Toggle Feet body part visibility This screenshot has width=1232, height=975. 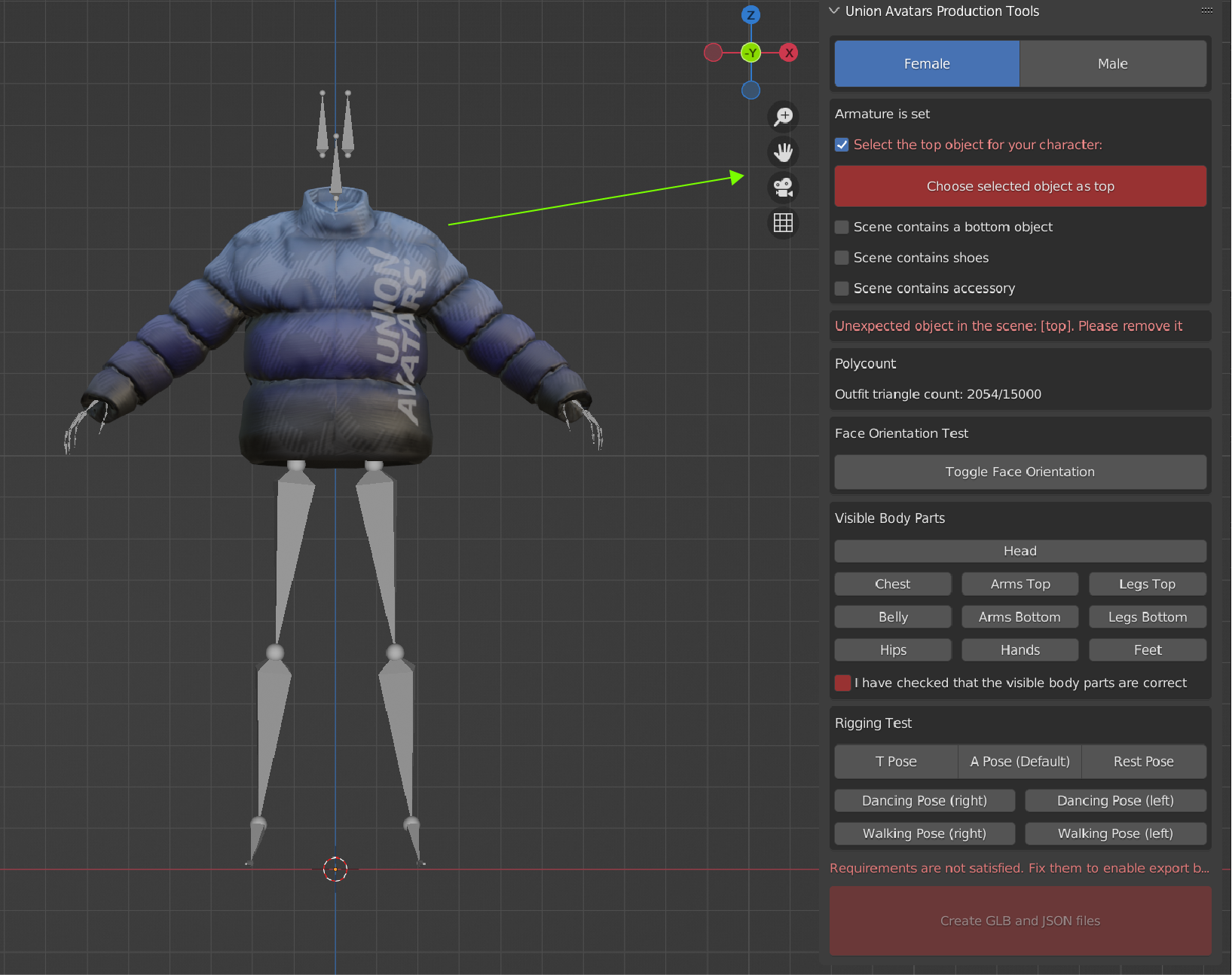click(1148, 650)
